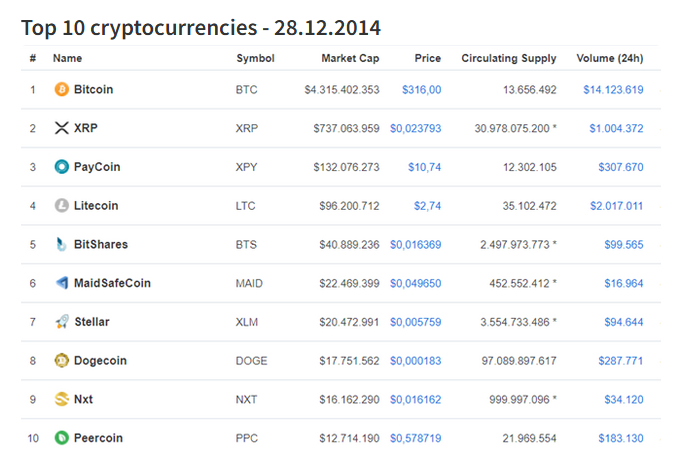Select Bitcoin circulating supply 13.656.492

(x=530, y=90)
